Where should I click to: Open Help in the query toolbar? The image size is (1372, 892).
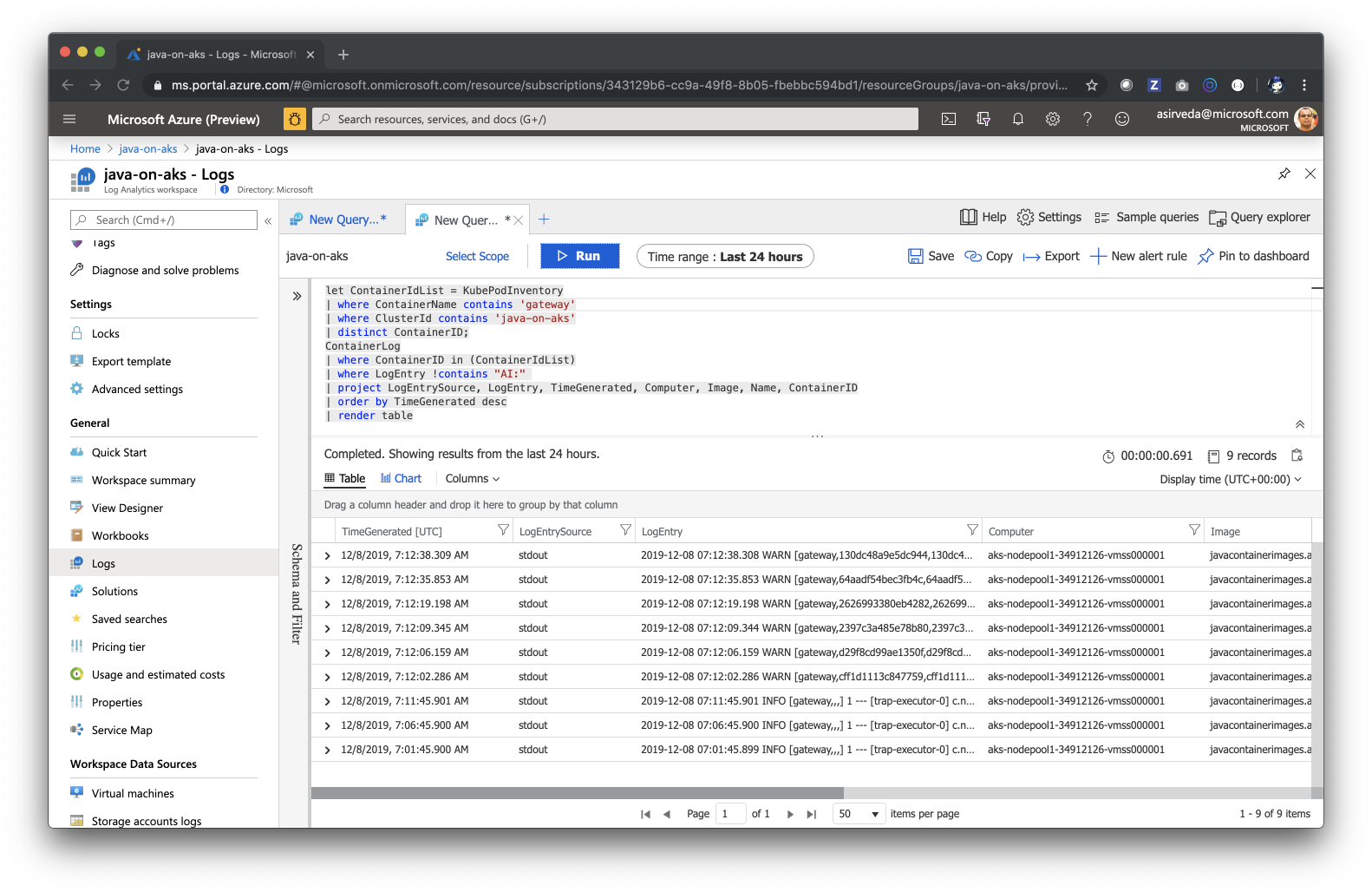[983, 217]
